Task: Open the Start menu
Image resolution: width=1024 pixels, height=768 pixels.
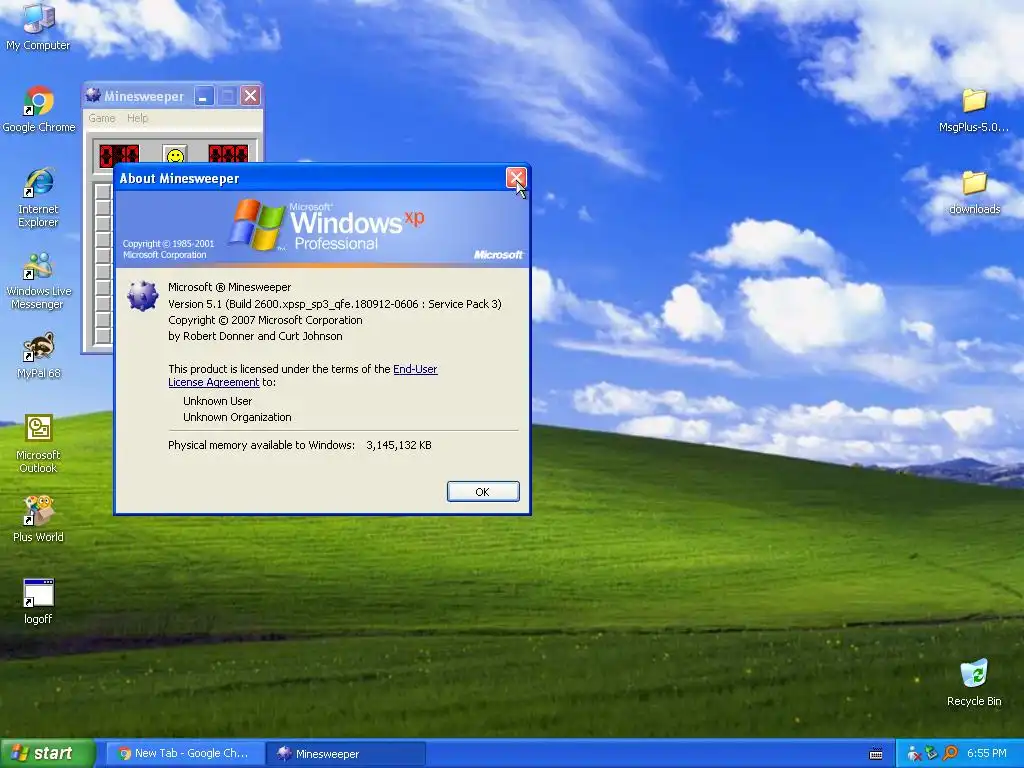Action: click(x=47, y=754)
